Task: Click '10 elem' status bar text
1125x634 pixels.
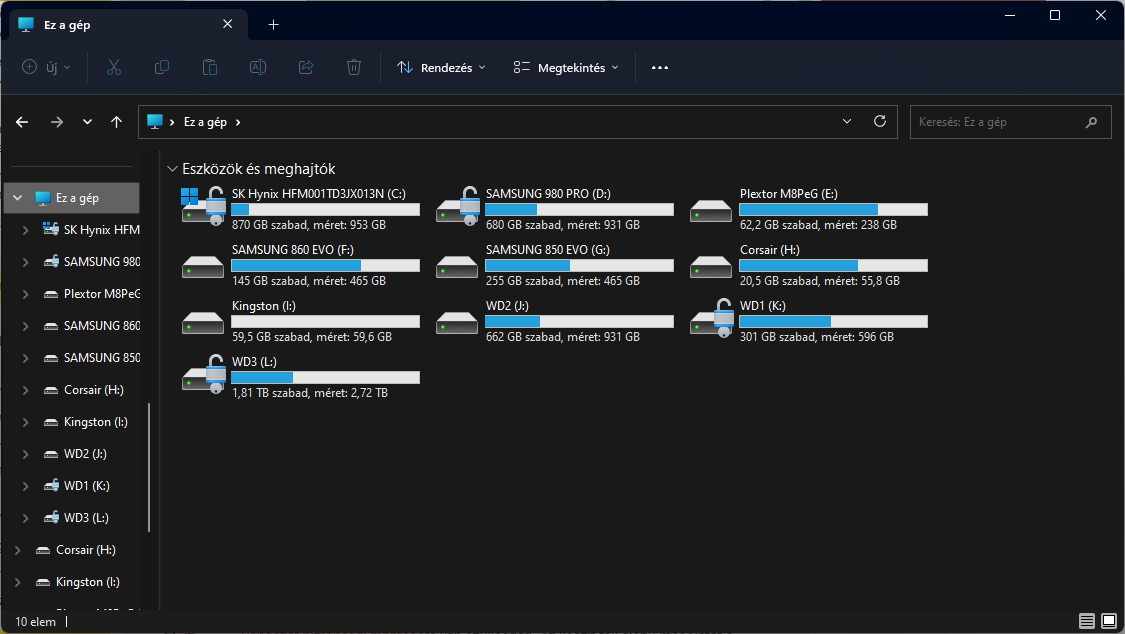Action: pos(35,622)
